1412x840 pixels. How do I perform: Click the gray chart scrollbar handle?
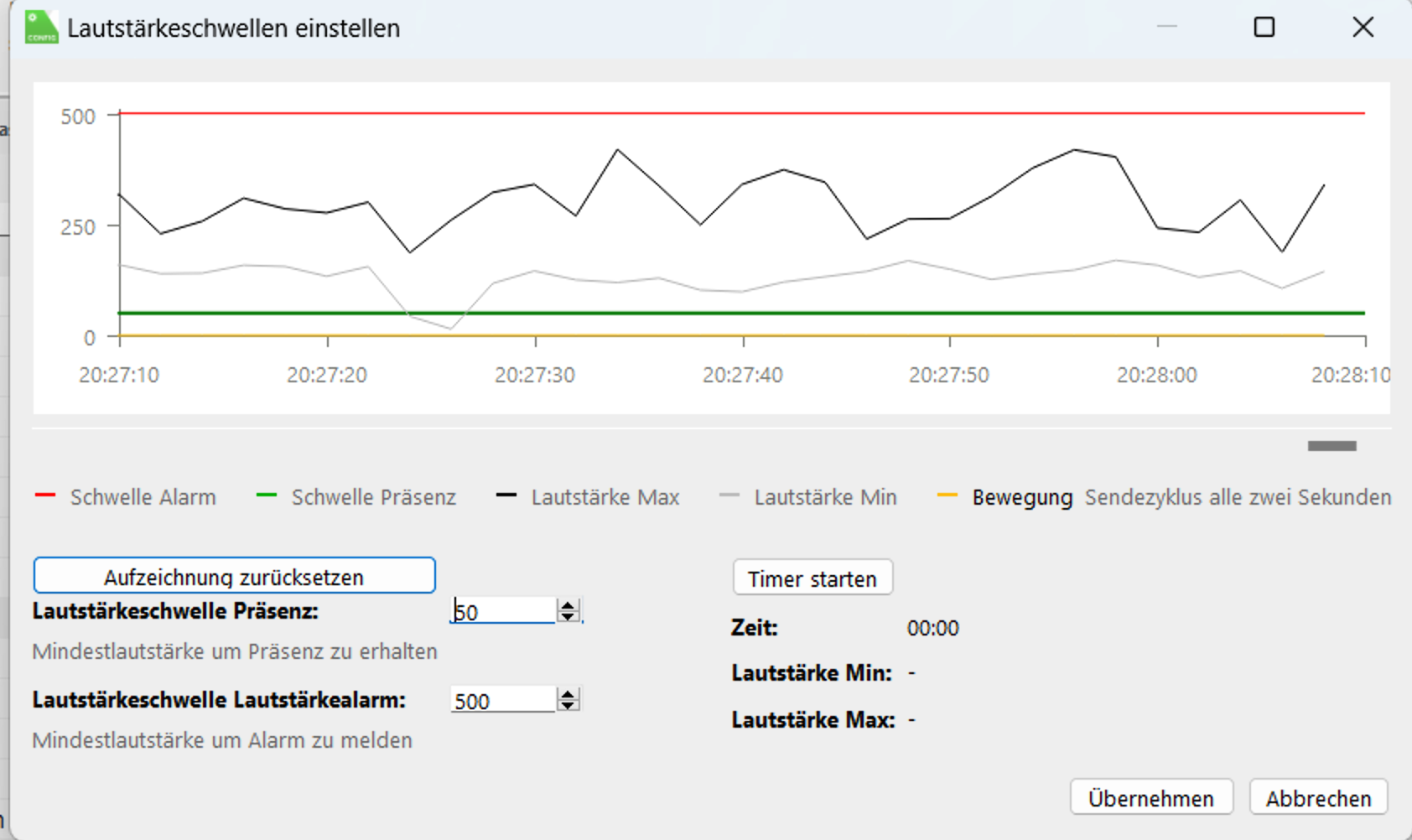[1332, 446]
